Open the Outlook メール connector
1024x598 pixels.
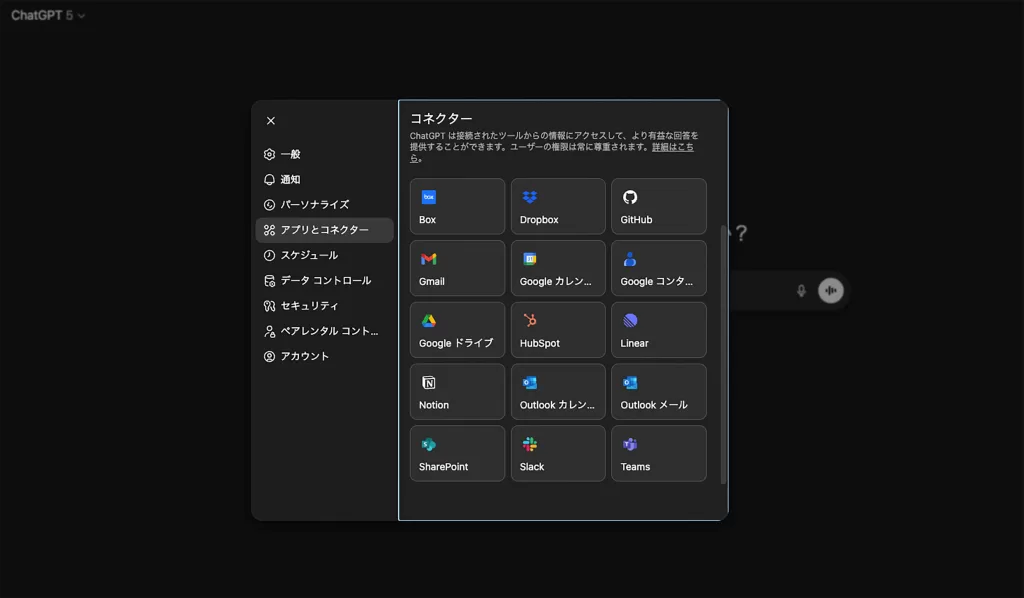point(658,392)
